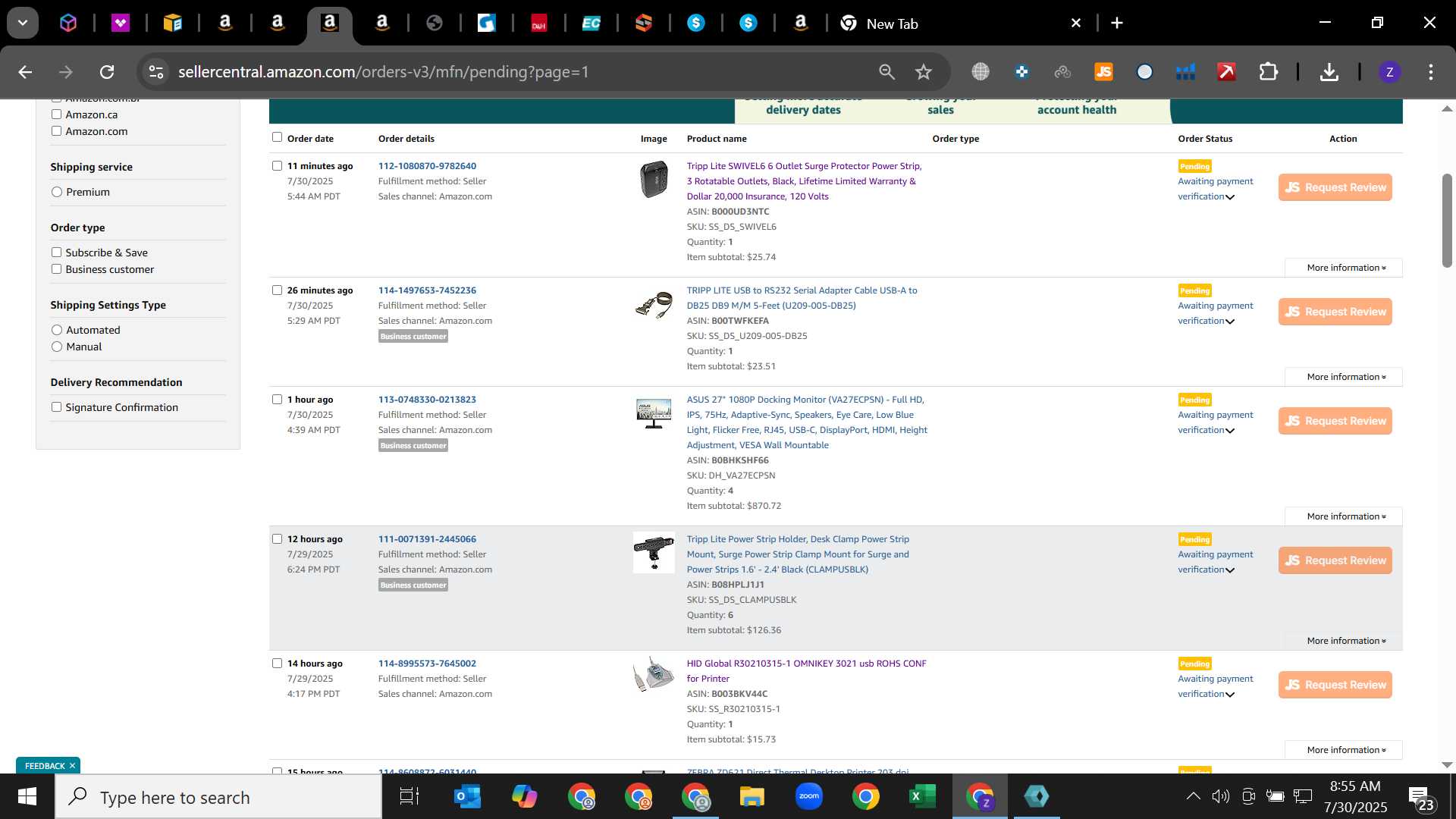Switch to the red D&H tab
Screen dimensions: 1456x819
pos(539,24)
